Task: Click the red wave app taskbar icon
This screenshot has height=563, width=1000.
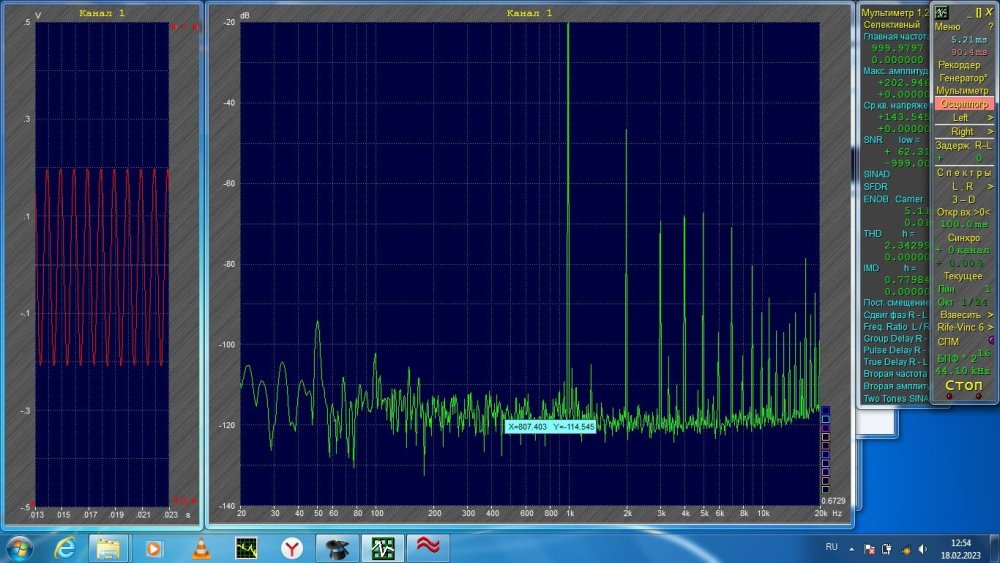Action: 429,547
